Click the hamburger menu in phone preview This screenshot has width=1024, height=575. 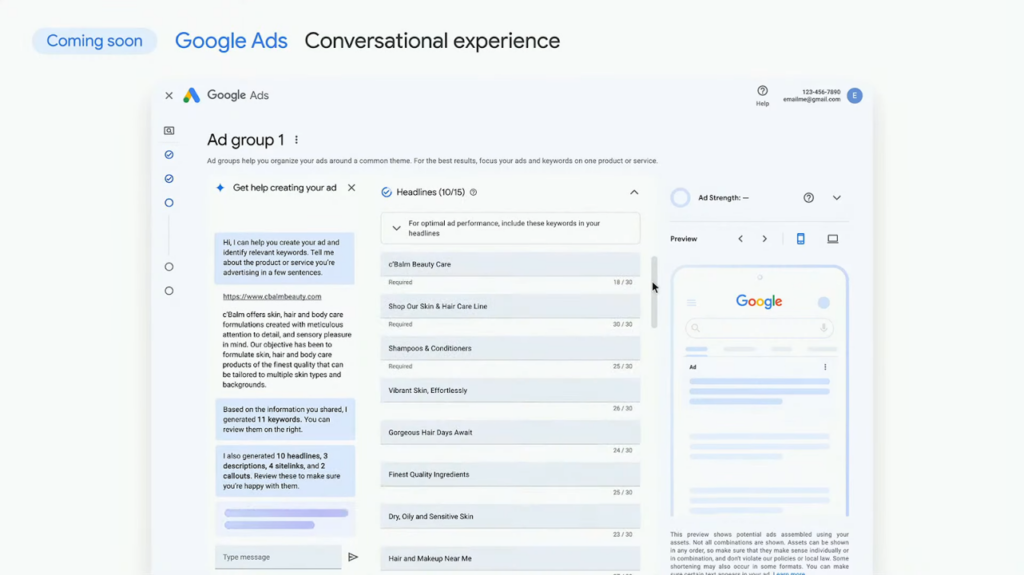coord(692,303)
